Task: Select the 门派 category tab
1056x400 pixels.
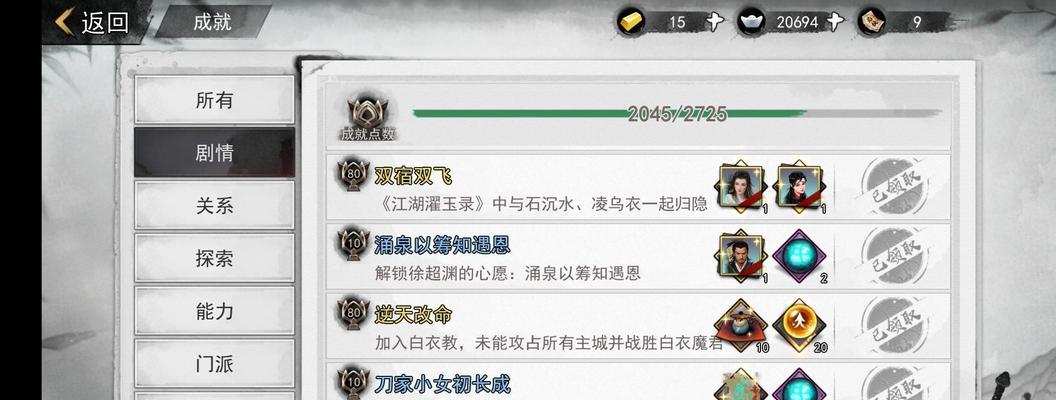Action: (214, 364)
